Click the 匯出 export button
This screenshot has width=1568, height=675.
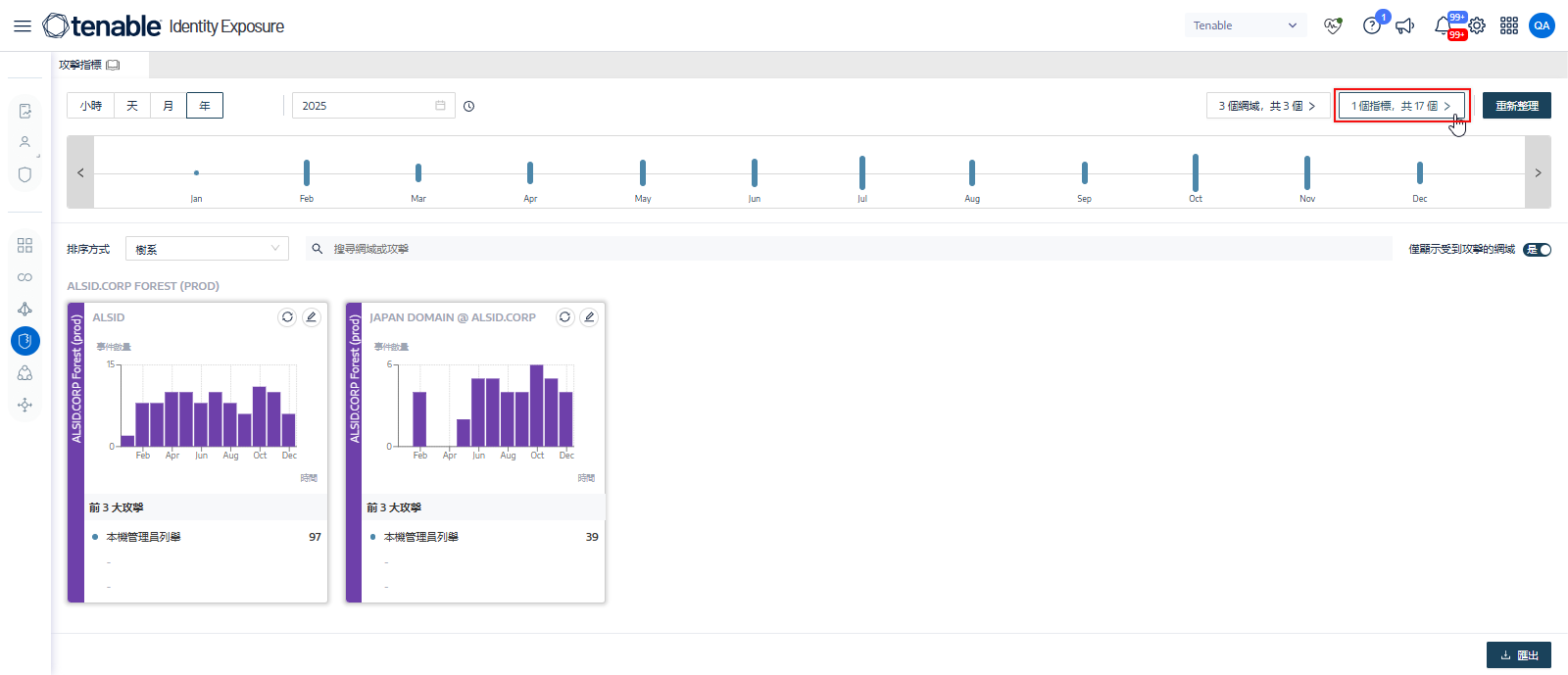click(1518, 655)
